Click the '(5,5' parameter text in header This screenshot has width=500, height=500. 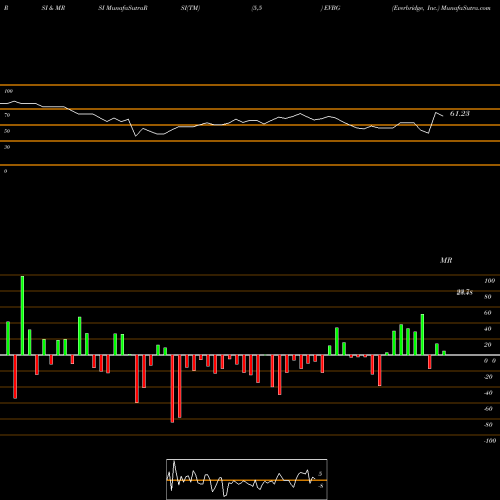coord(257,8)
